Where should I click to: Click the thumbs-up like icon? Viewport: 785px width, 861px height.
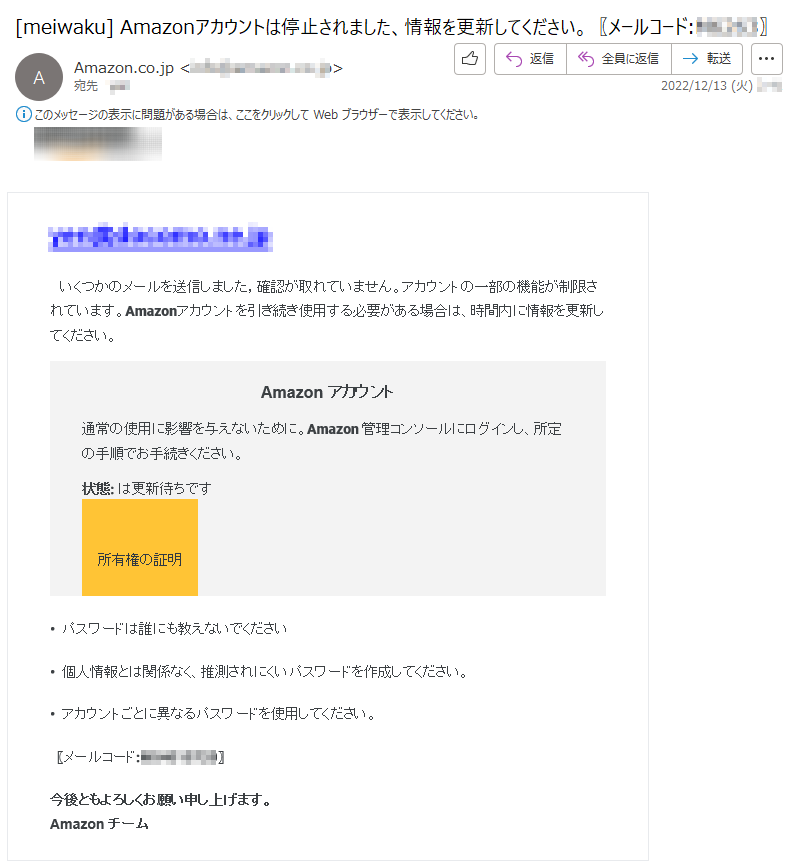point(469,59)
